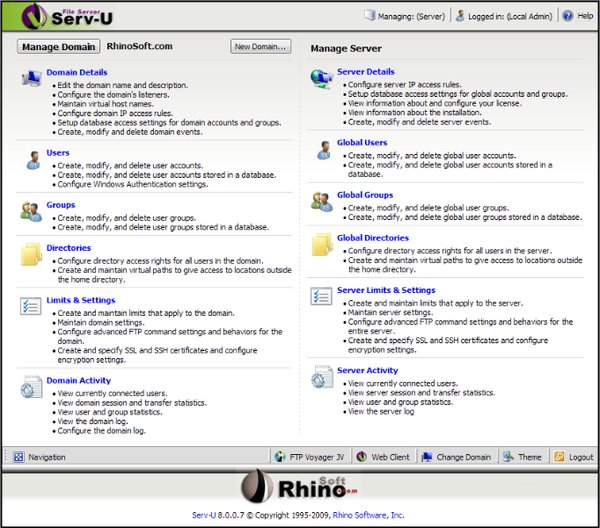600x528 pixels.
Task: Click the Groups two-person icon
Action: pyautogui.click(x=31, y=212)
